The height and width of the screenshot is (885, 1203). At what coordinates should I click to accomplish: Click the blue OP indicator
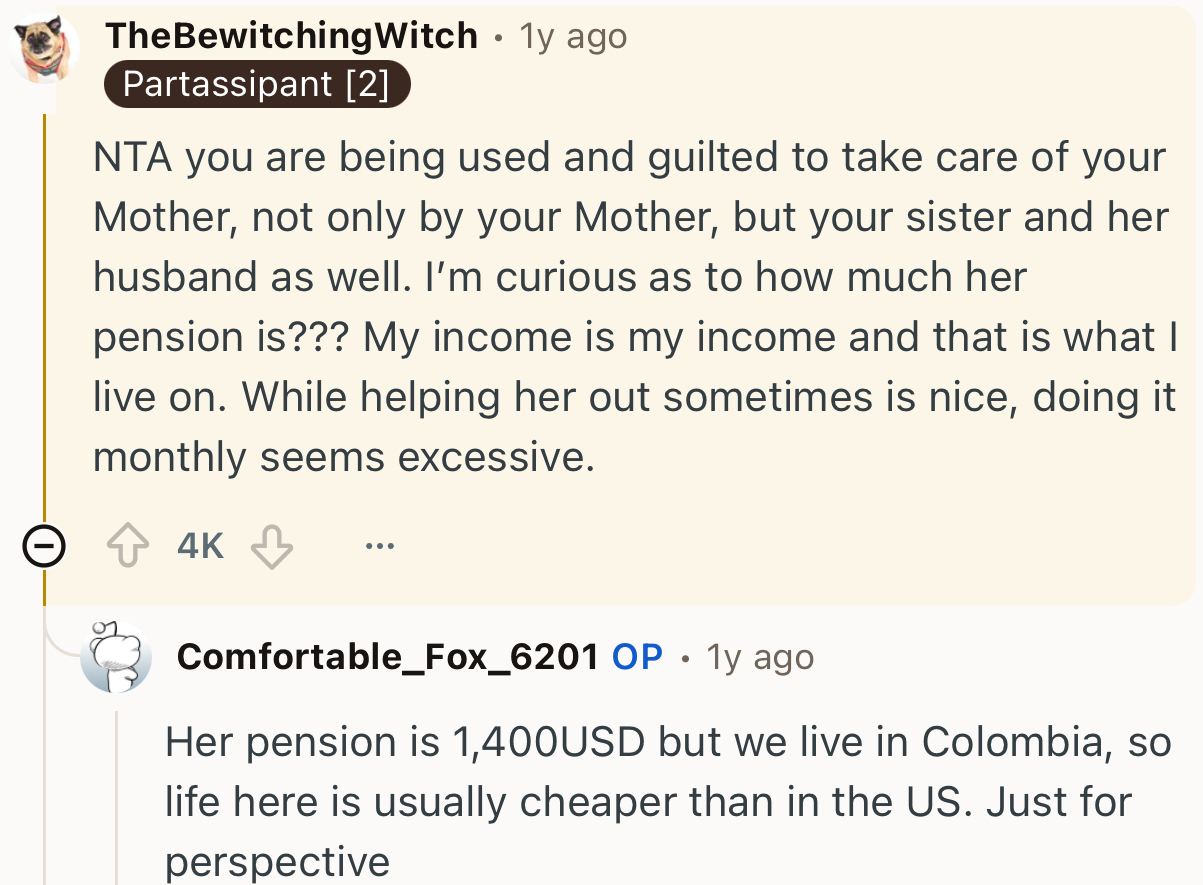(637, 657)
